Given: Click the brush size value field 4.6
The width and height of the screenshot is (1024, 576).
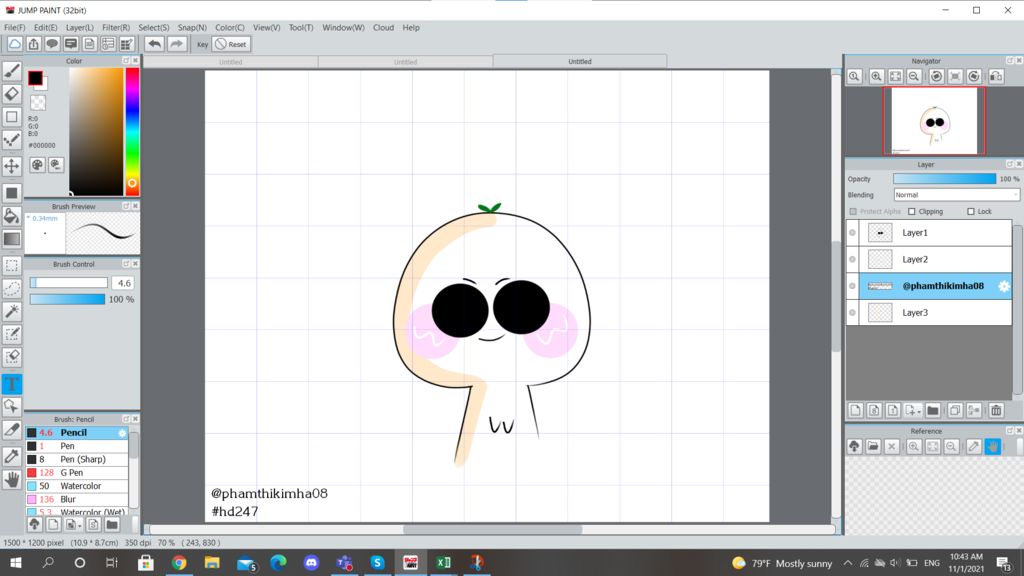Looking at the screenshot, I should [x=123, y=283].
